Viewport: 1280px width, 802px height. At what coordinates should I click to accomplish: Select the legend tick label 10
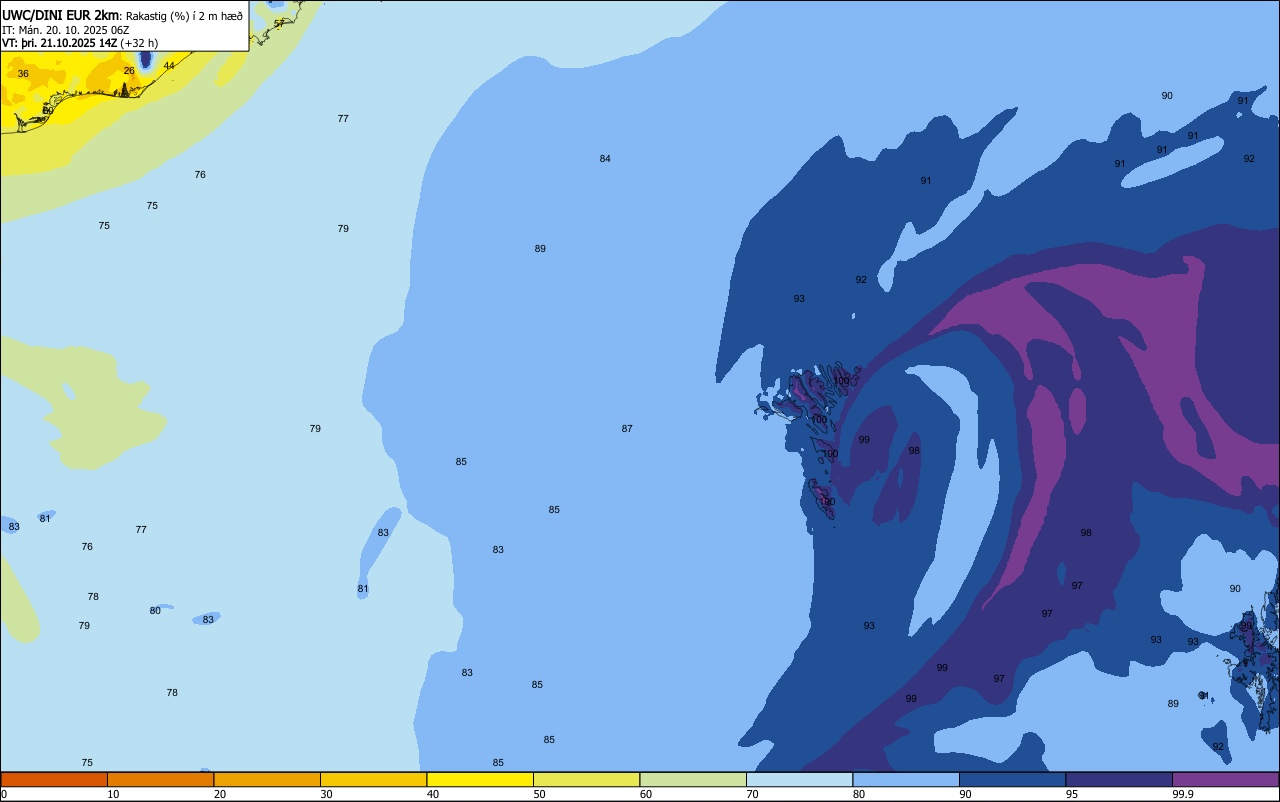pos(113,794)
